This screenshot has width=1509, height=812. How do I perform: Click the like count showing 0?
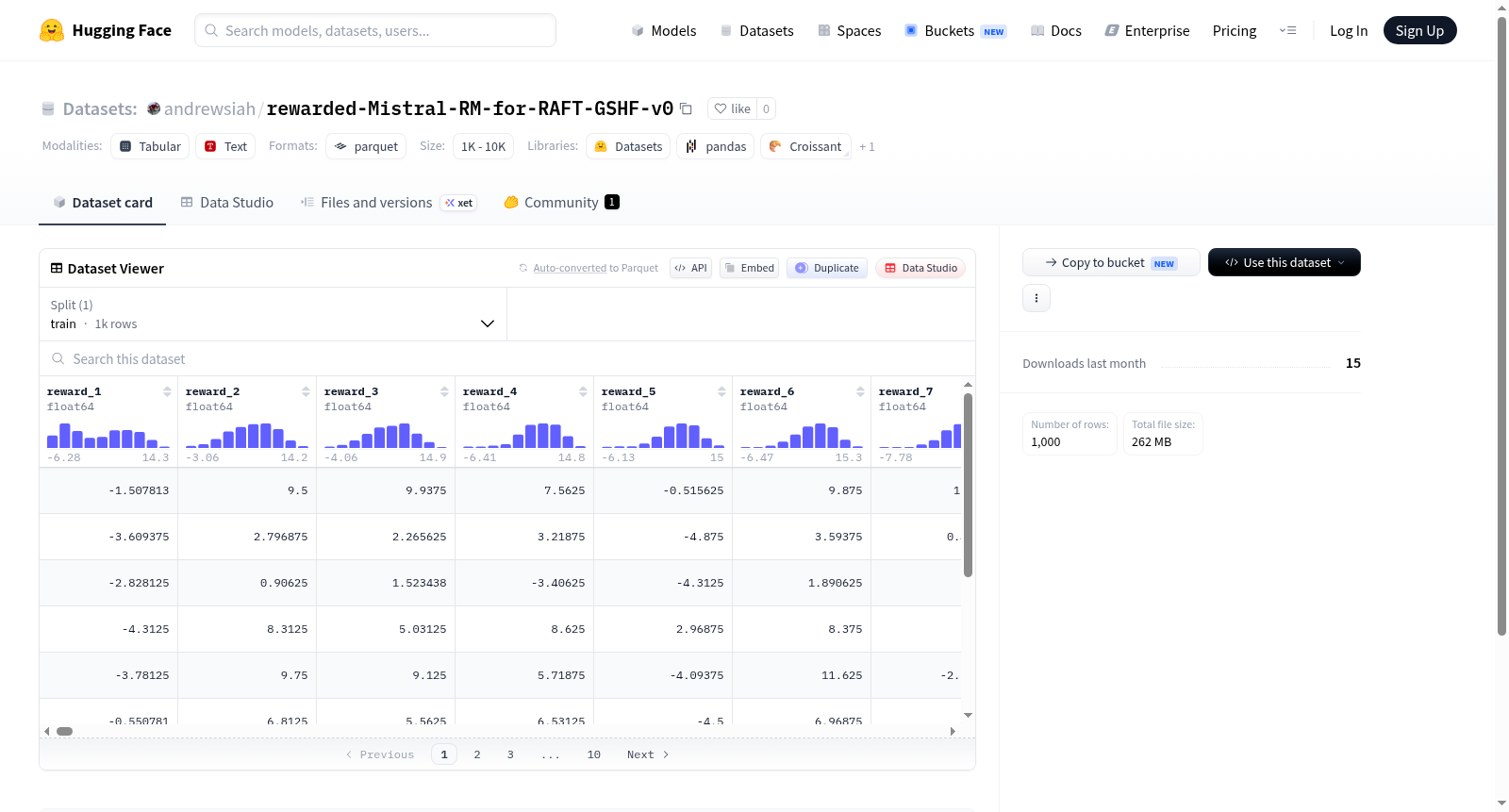pyautogui.click(x=766, y=108)
